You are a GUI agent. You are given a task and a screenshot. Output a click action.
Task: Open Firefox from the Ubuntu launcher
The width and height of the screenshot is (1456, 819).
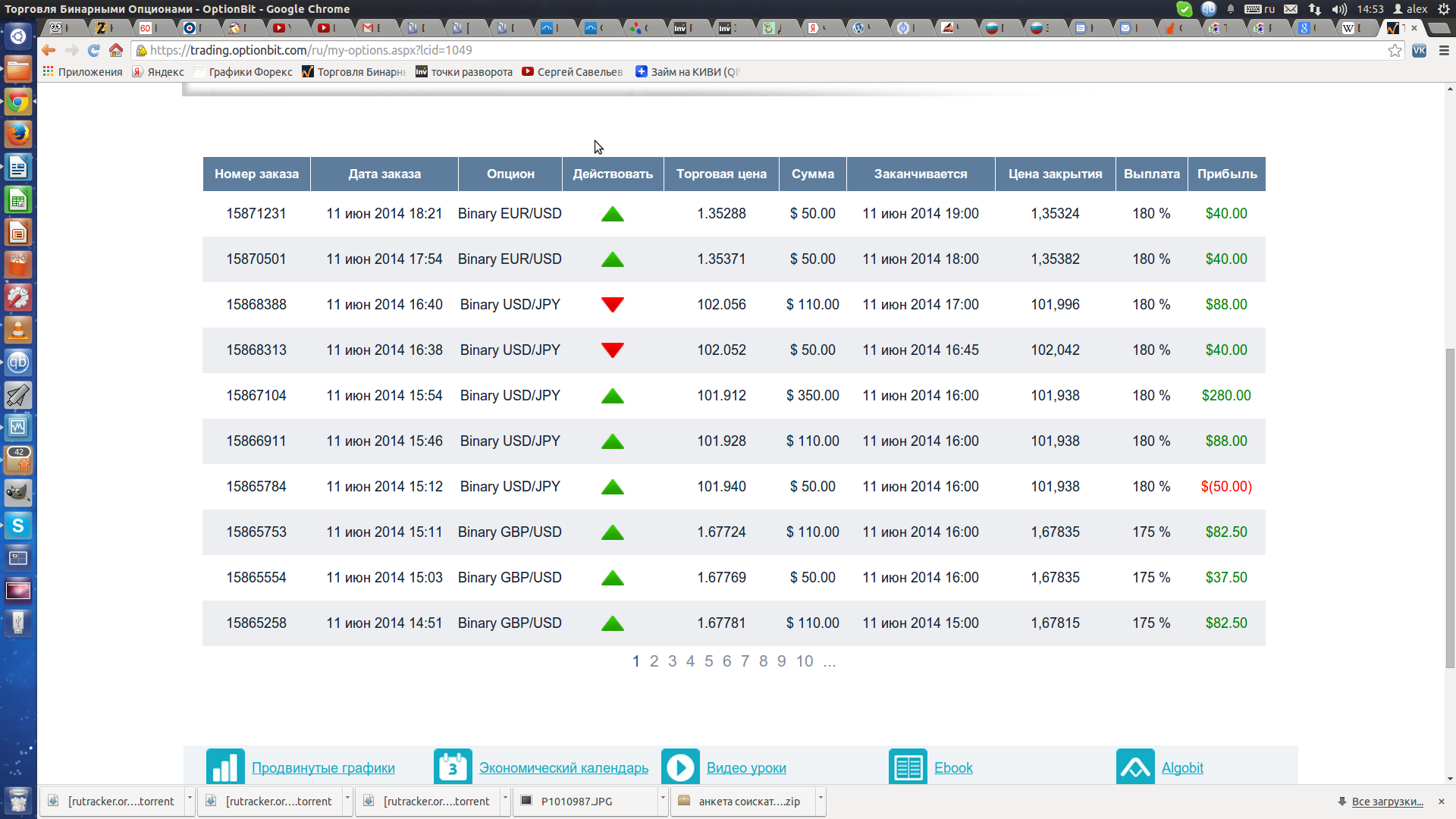pyautogui.click(x=18, y=134)
